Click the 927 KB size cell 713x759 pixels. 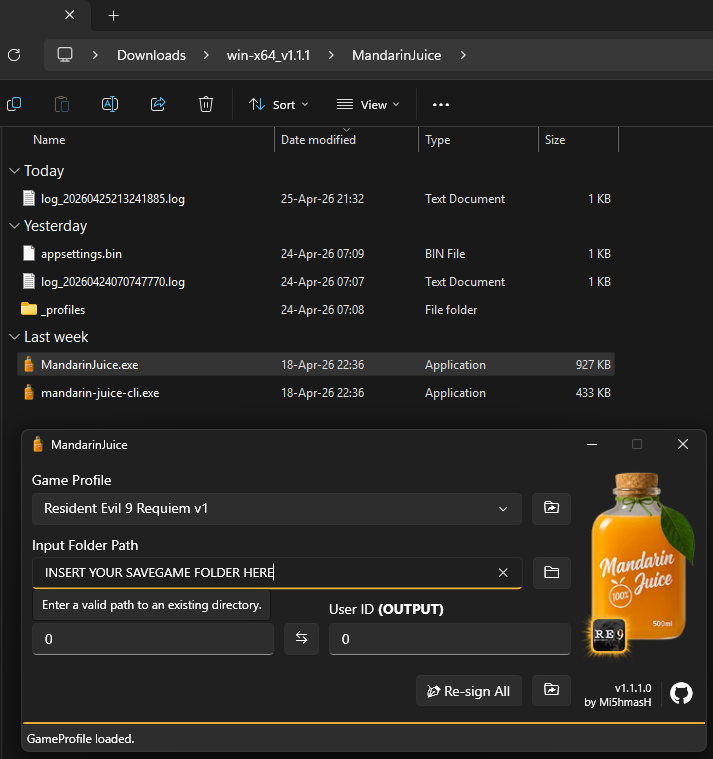pyautogui.click(x=593, y=364)
